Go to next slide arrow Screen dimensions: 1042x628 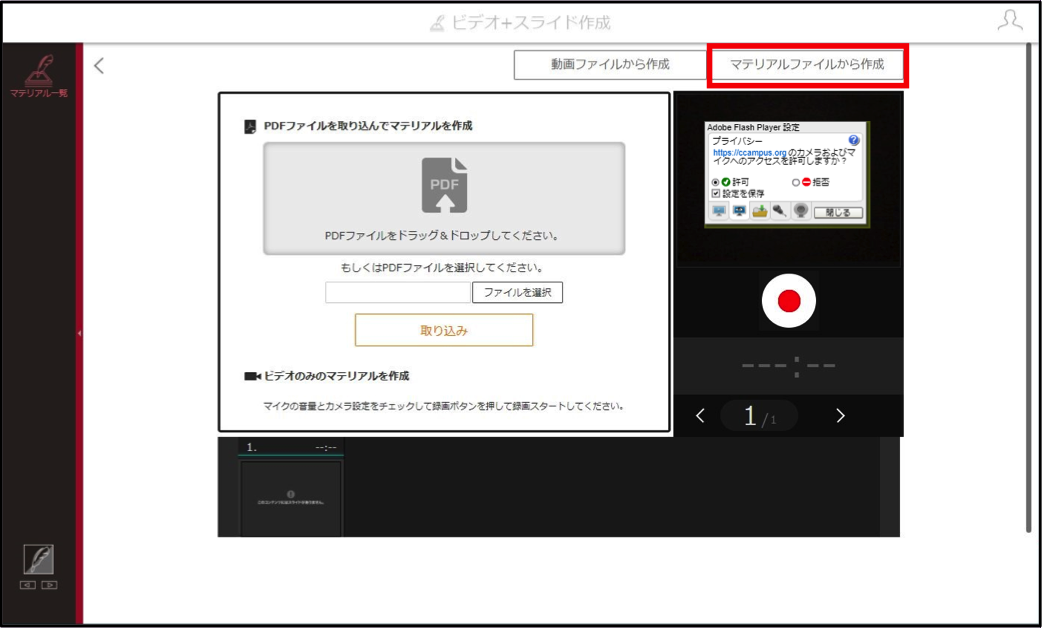click(841, 415)
